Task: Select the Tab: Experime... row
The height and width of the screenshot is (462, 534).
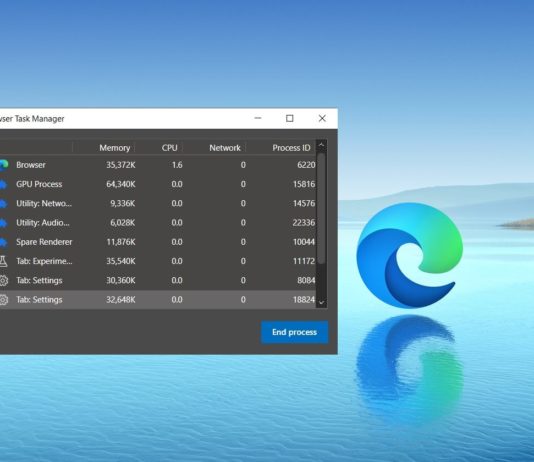Action: click(x=158, y=261)
